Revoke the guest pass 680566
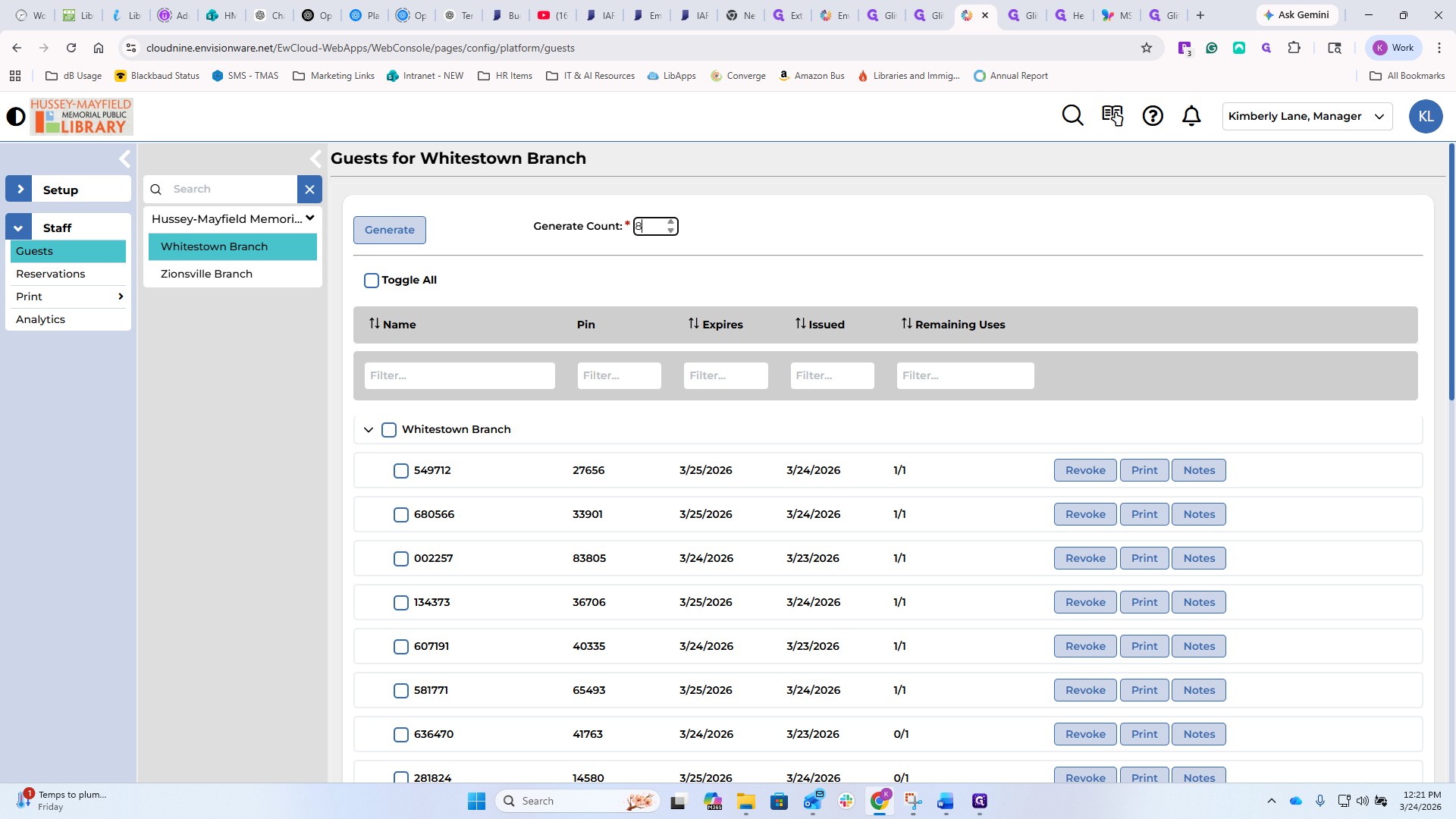The width and height of the screenshot is (1456, 819). tap(1084, 514)
